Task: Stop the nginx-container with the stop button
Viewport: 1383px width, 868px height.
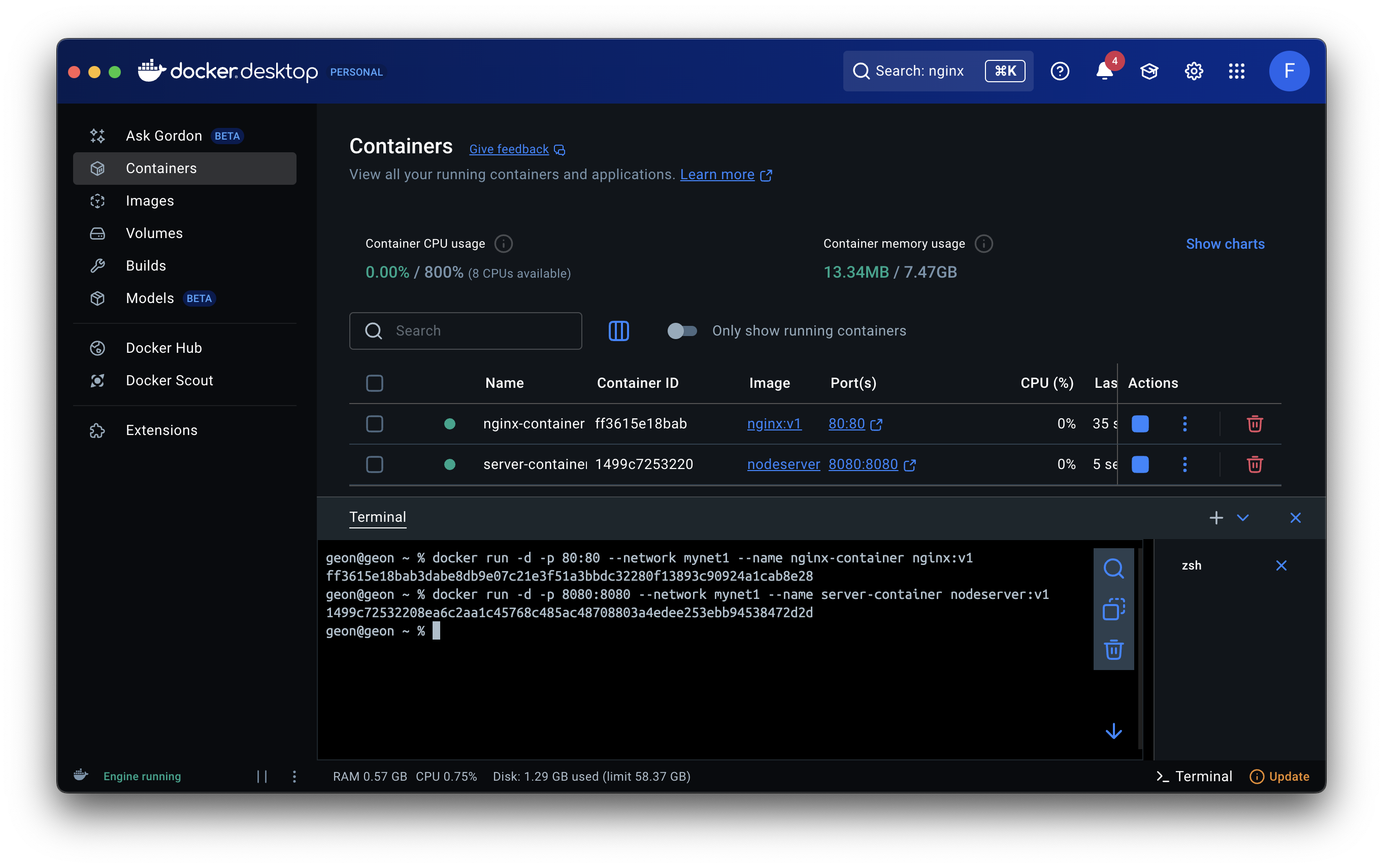Action: pyautogui.click(x=1140, y=424)
